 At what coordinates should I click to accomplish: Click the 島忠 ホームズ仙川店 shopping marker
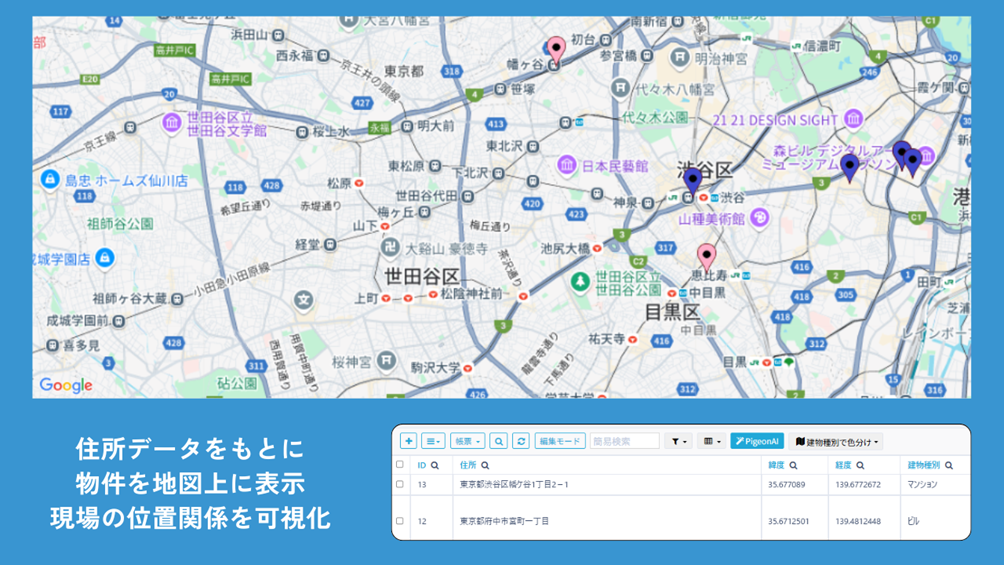click(50, 179)
